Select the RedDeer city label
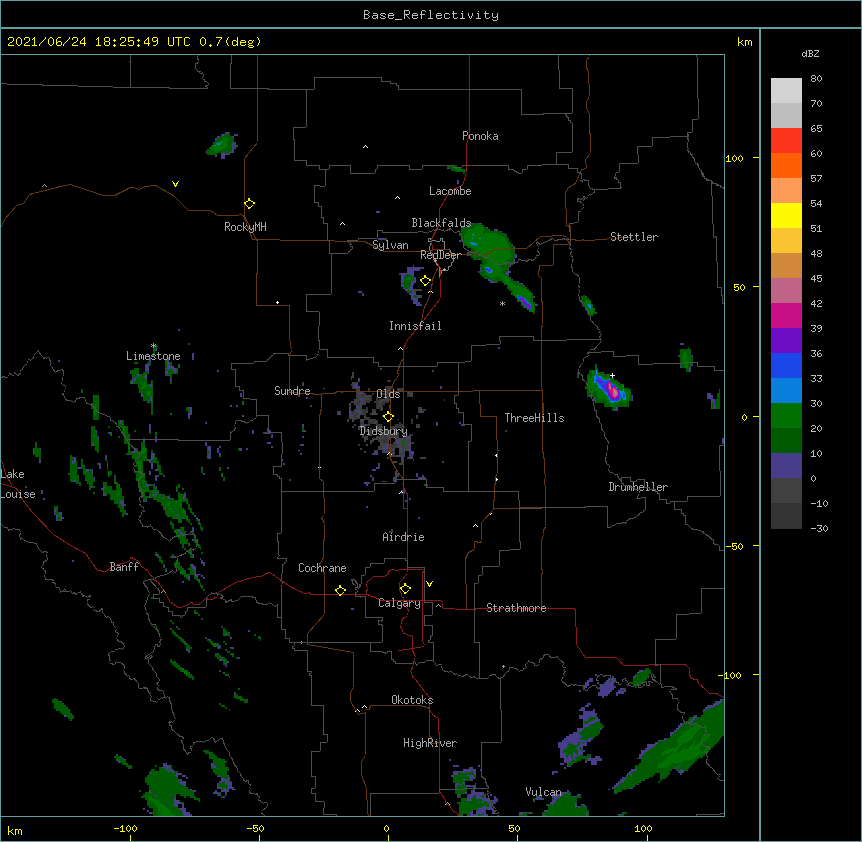The height and width of the screenshot is (842, 862). click(x=440, y=255)
